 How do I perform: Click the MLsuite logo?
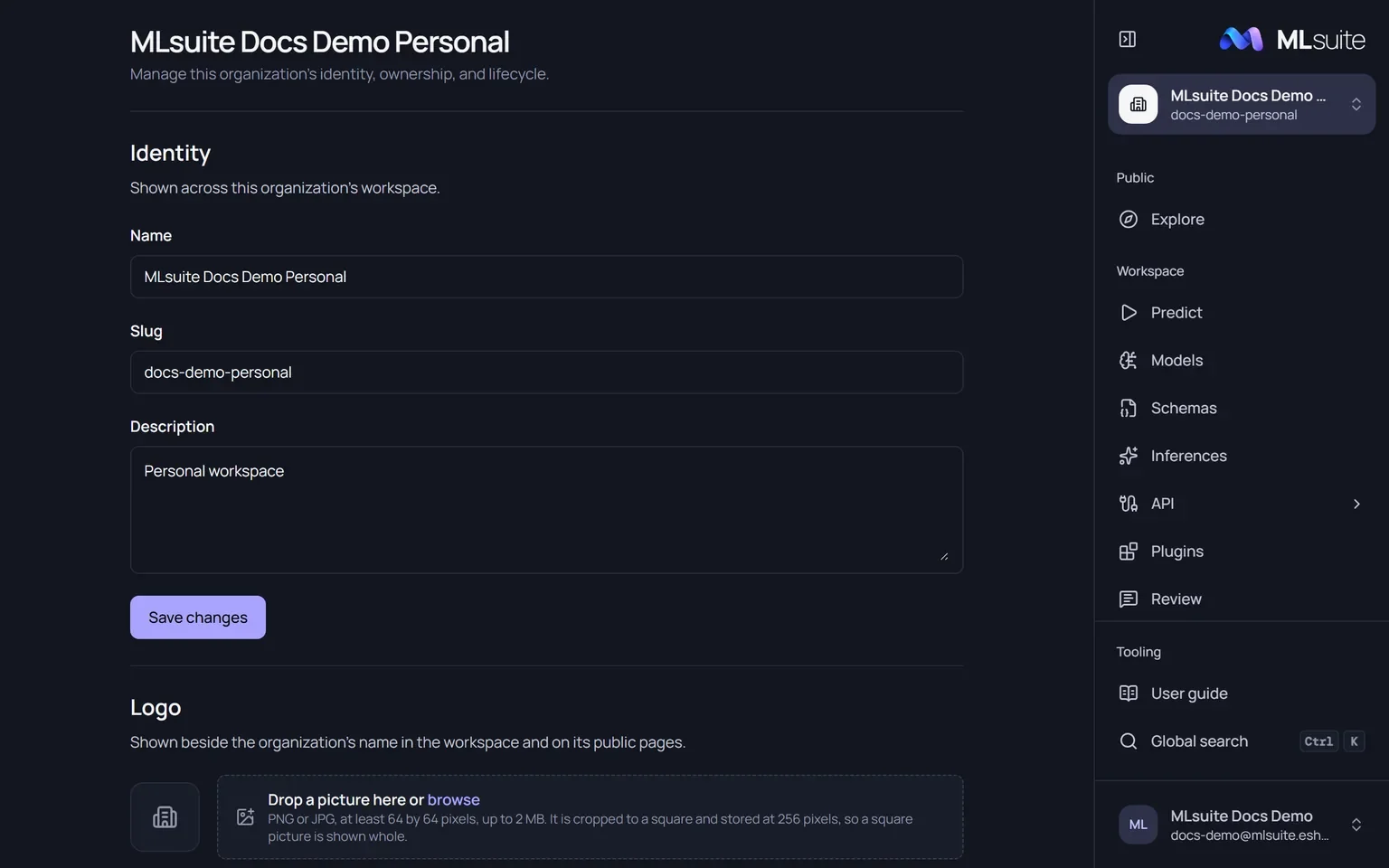1292,39
